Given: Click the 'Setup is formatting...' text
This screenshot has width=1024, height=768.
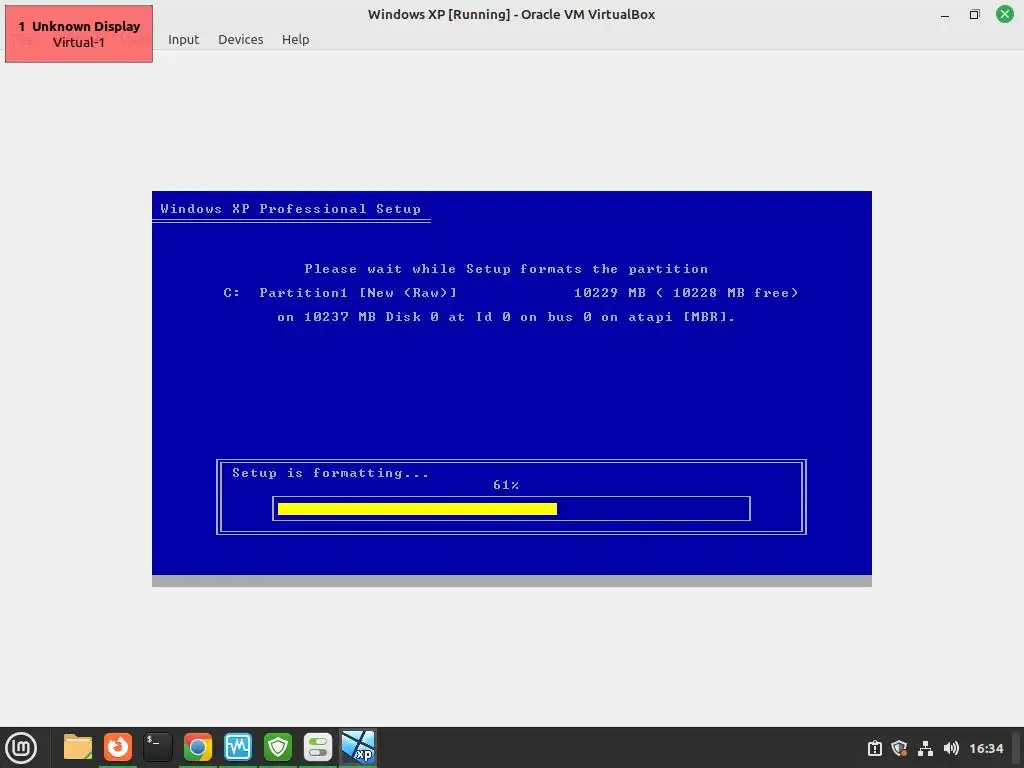Looking at the screenshot, I should click(x=330, y=473).
